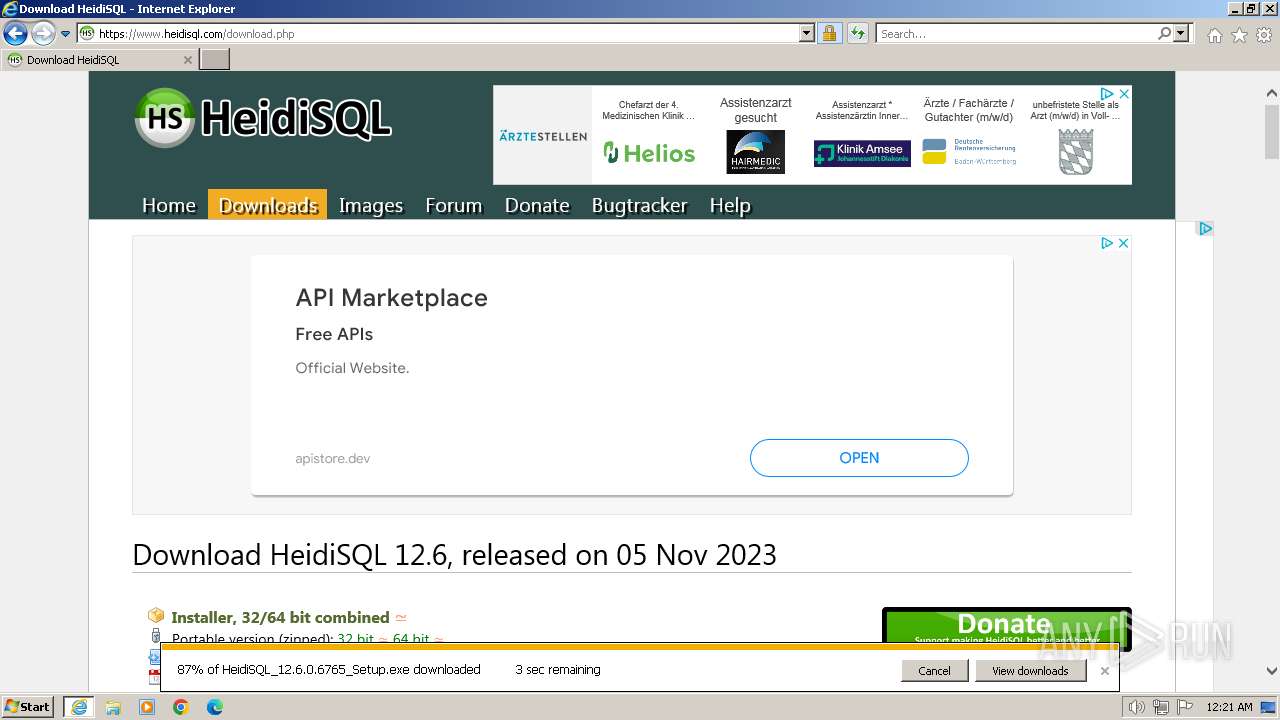Close the top banner ad with X
This screenshot has height=720, width=1280.
[x=1124, y=94]
